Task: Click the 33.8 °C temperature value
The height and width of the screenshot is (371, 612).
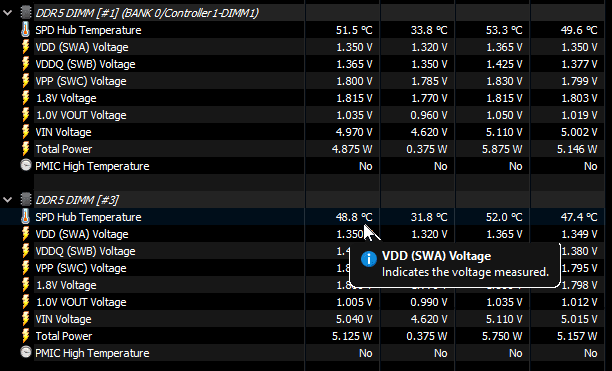Action: 429,30
